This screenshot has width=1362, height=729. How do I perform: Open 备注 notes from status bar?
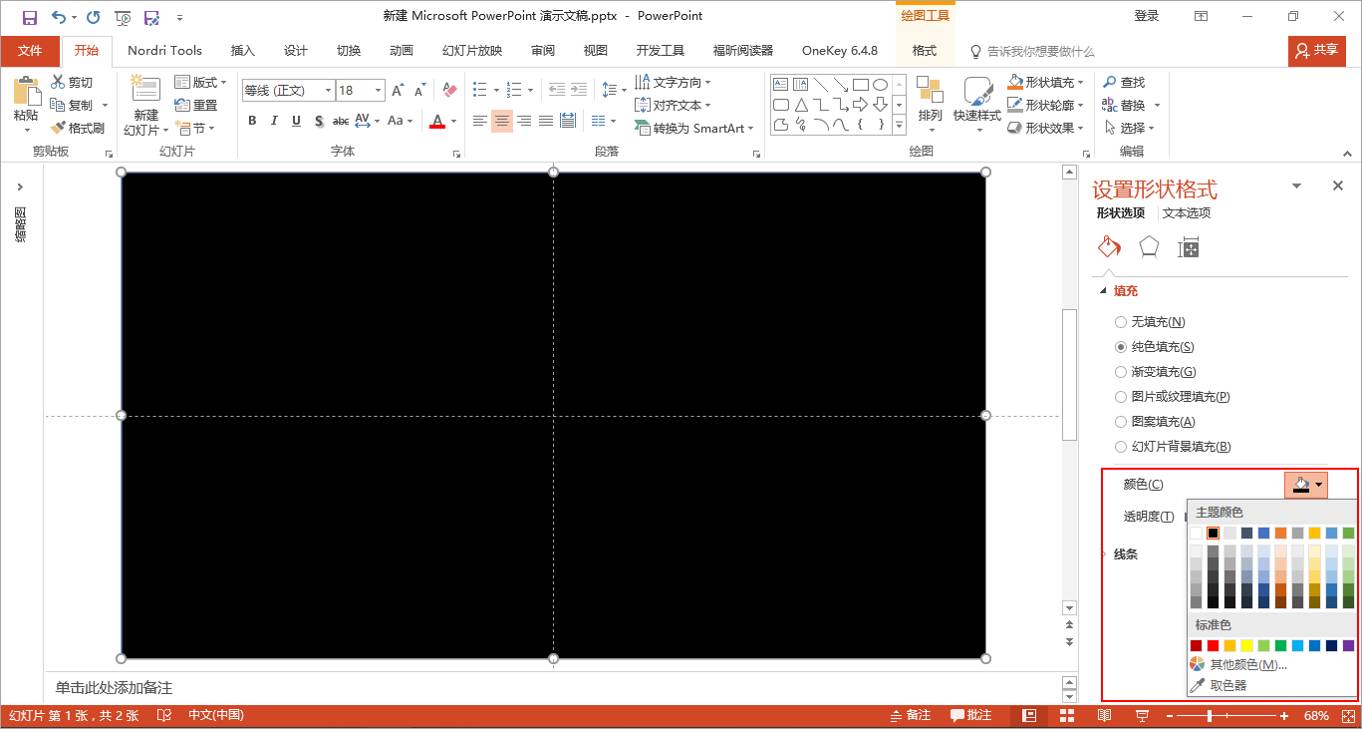point(910,715)
